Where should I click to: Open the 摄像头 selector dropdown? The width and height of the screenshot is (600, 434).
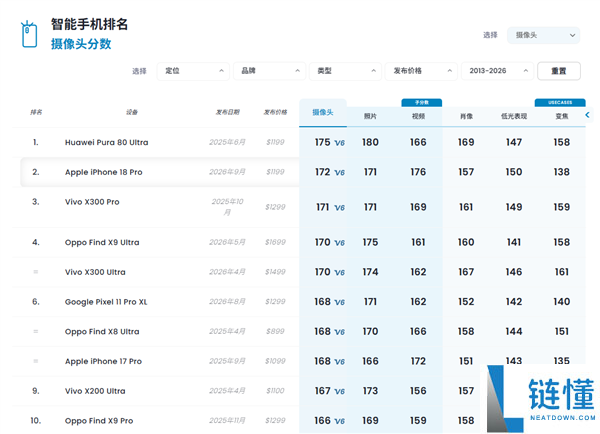click(x=543, y=35)
